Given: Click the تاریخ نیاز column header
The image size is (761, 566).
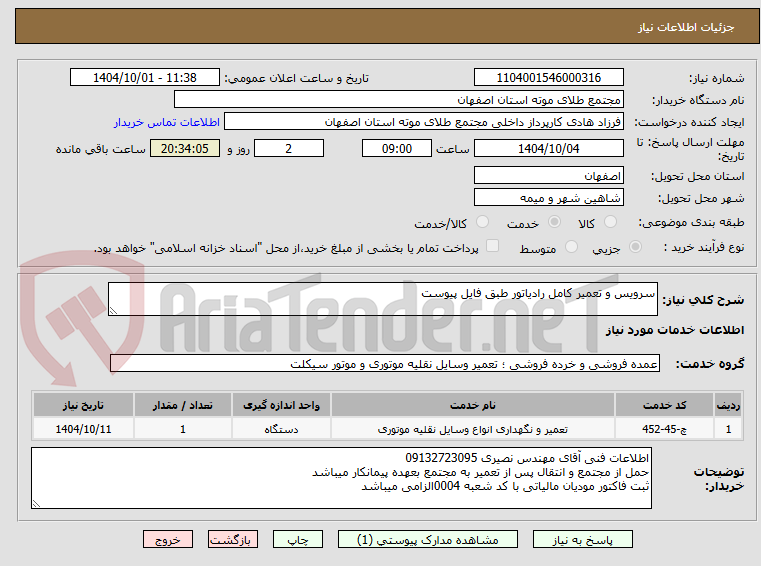Looking at the screenshot, I should click(x=83, y=405).
